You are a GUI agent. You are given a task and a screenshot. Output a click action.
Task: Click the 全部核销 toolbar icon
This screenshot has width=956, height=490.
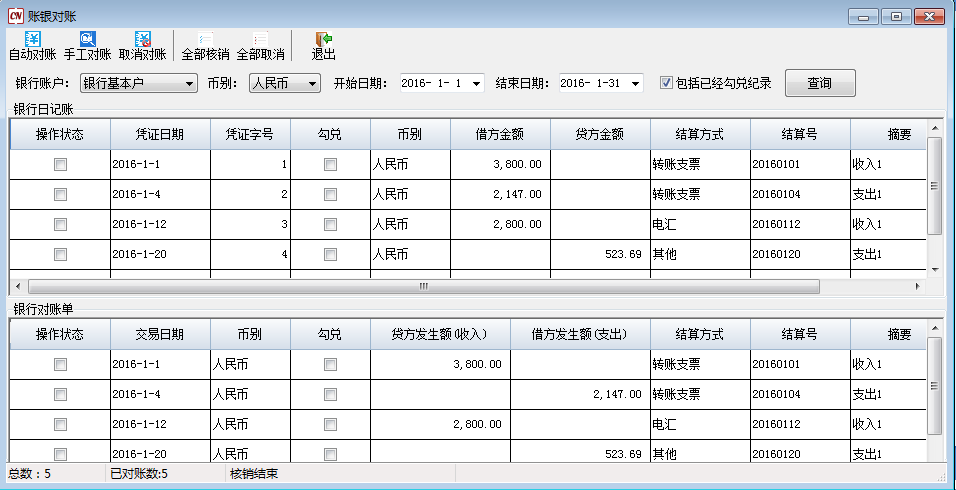[x=205, y=40]
